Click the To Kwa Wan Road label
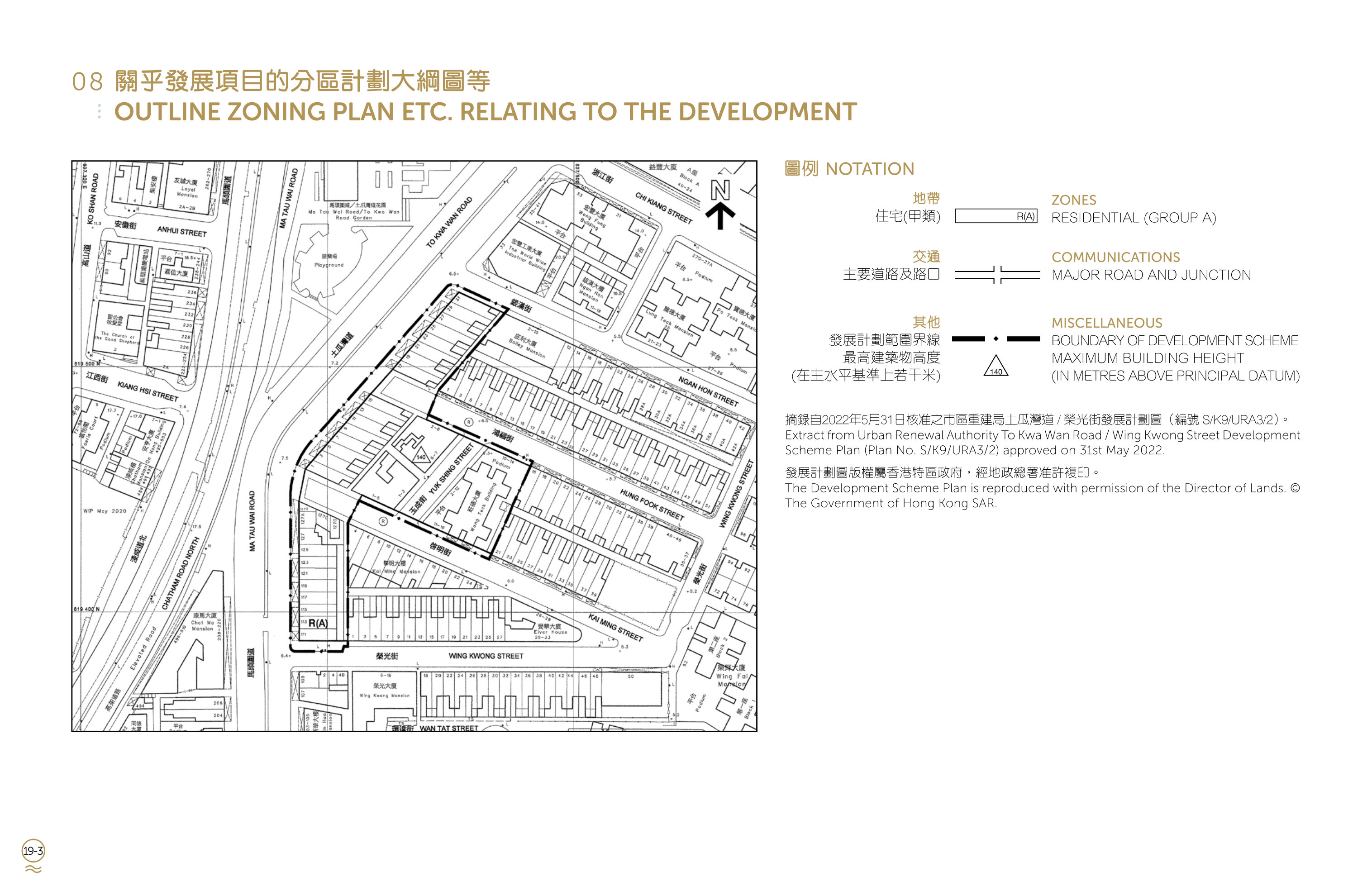The width and height of the screenshot is (1372, 891). tap(449, 222)
